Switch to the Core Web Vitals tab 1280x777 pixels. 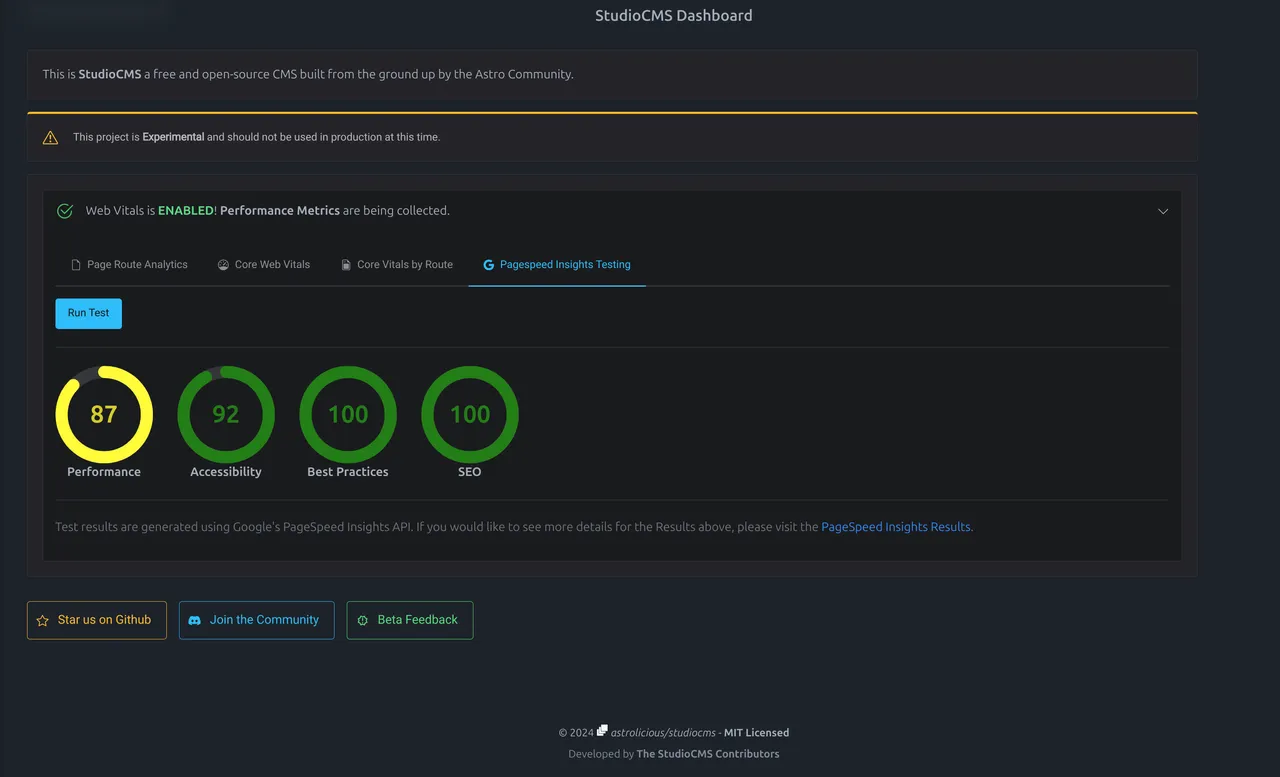pos(264,265)
